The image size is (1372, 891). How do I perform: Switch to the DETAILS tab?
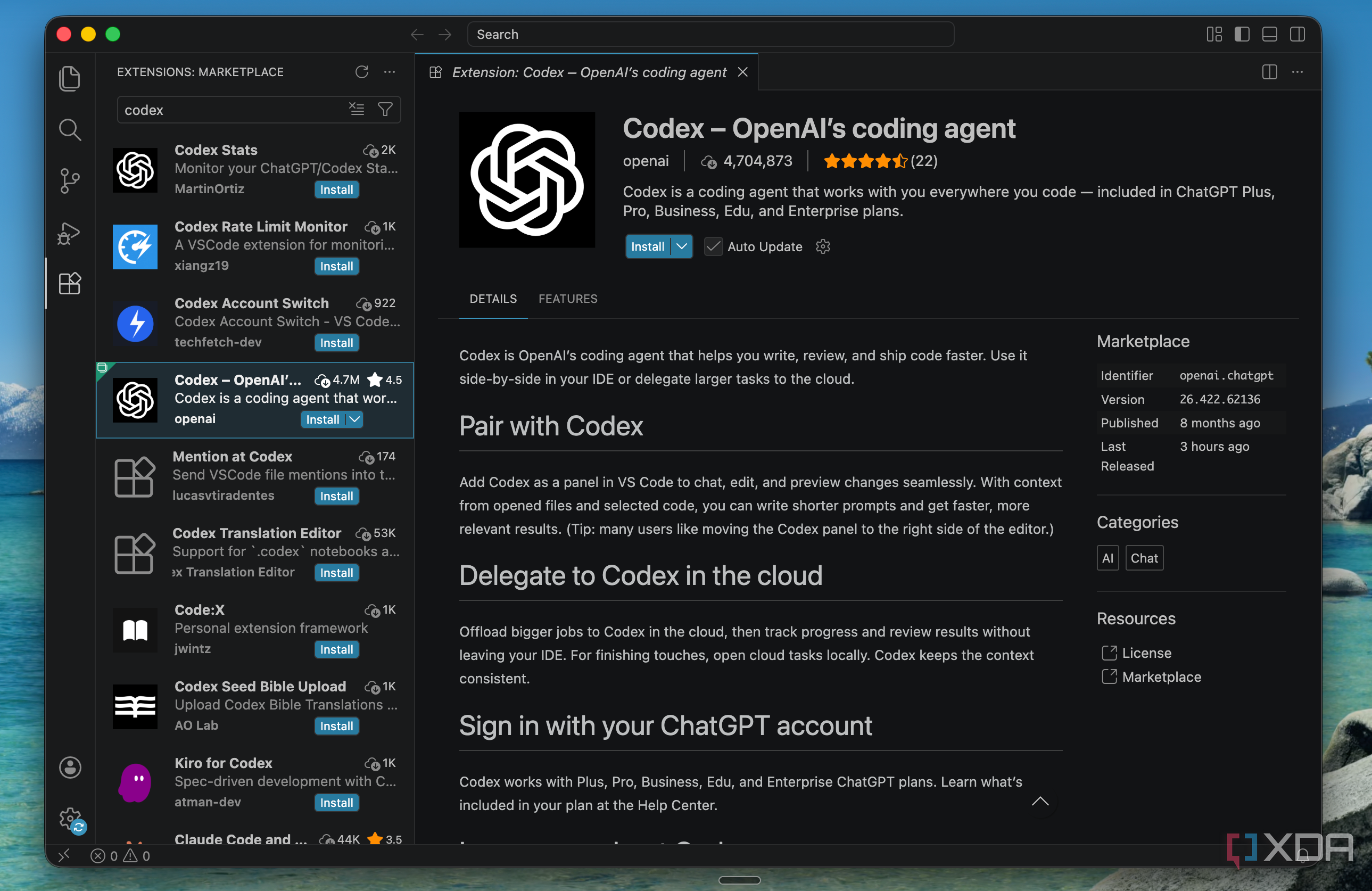[x=493, y=299]
